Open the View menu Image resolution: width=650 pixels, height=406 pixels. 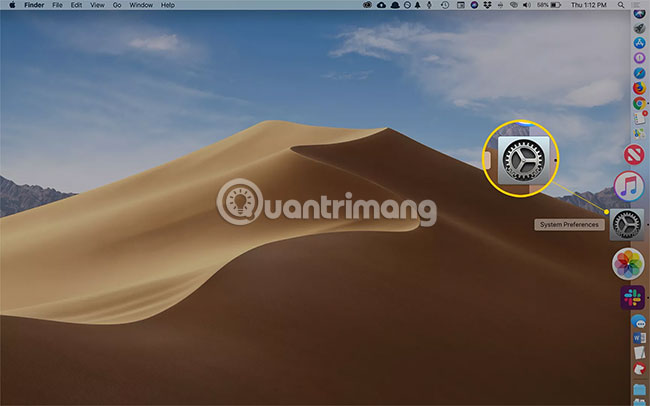click(x=97, y=5)
